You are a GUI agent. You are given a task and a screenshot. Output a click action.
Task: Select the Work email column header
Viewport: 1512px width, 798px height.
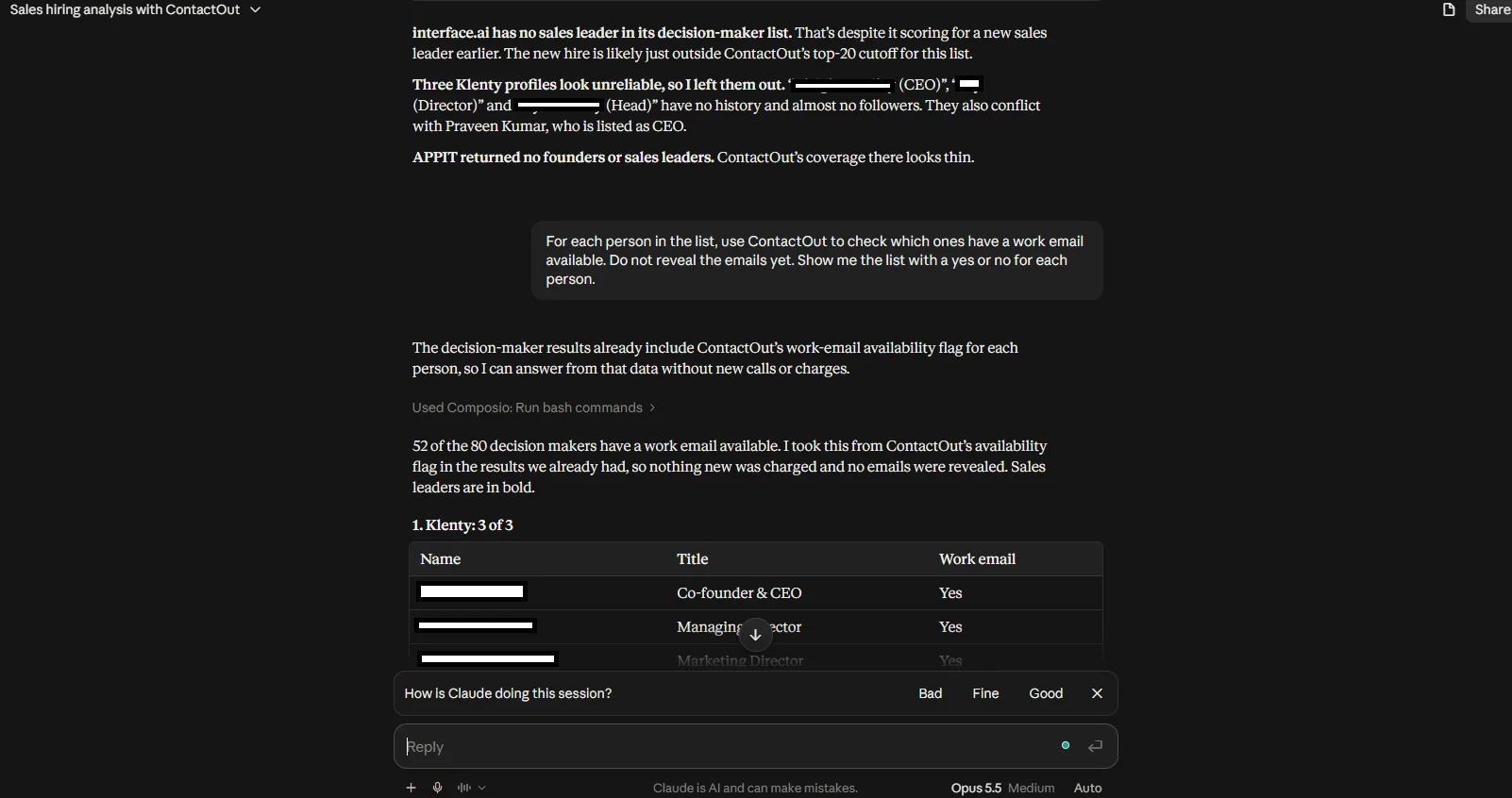pos(977,558)
